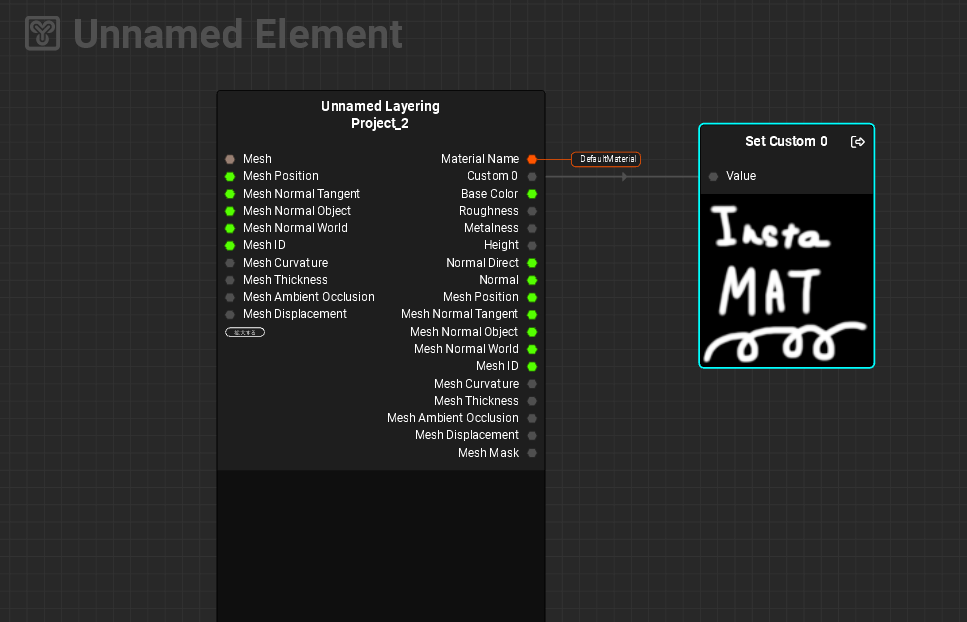
Task: Click the Mesh input pin on the left
Action: (230, 159)
